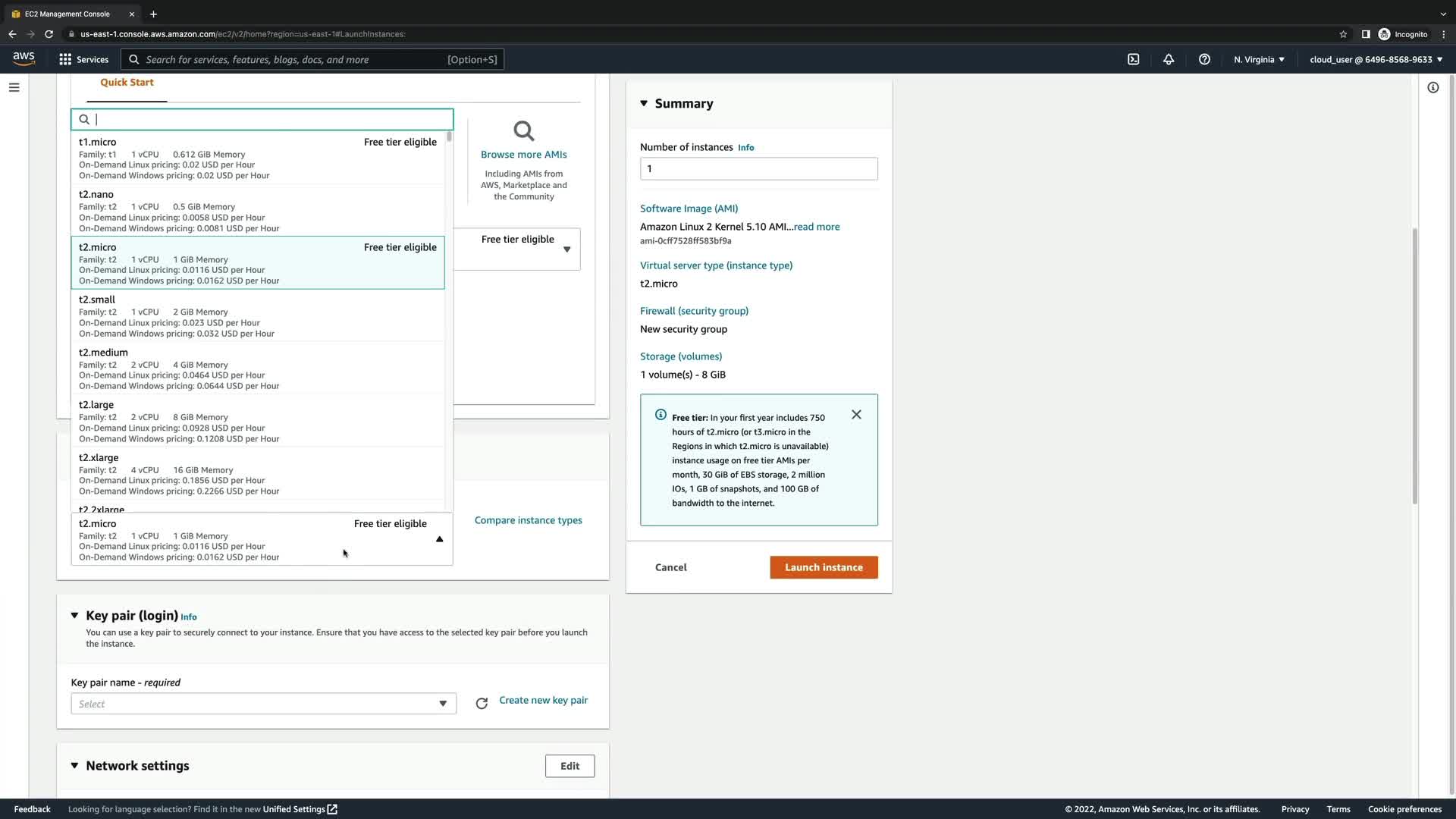Collapse the Key pair (login) section
The width and height of the screenshot is (1456, 819).
pos(74,616)
